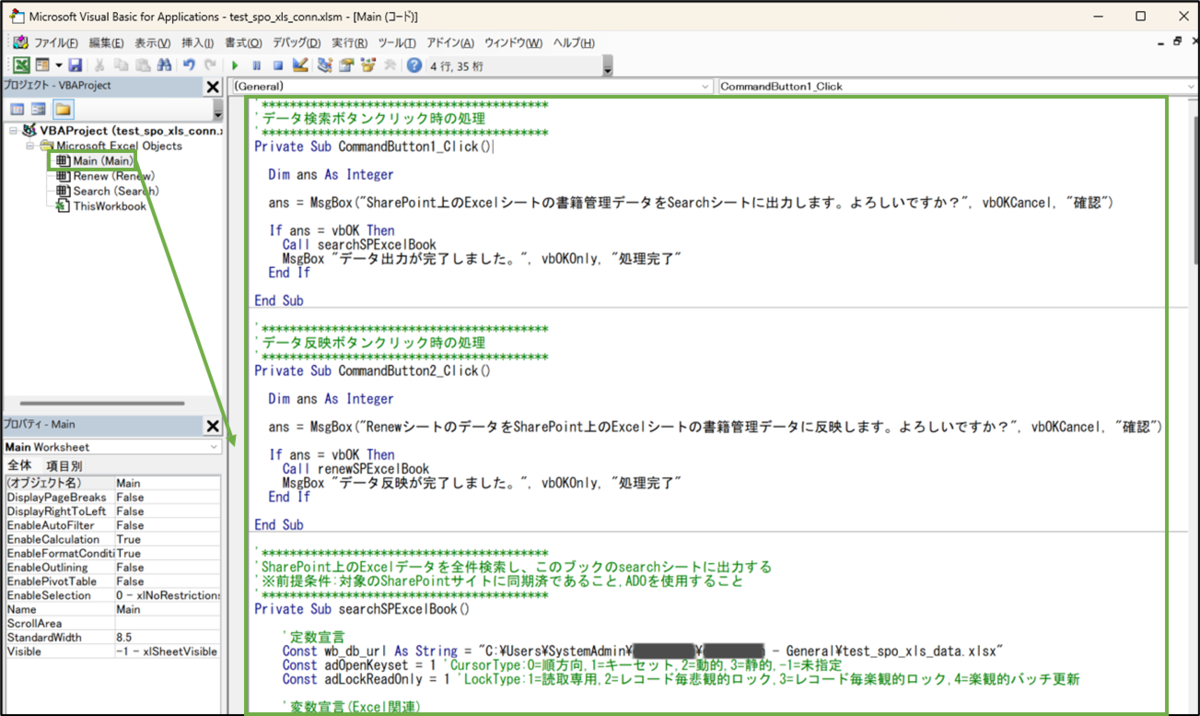Open the dropdown arrow beside Insert UserForm
Viewport: 1200px width, 716px height.
(60, 65)
